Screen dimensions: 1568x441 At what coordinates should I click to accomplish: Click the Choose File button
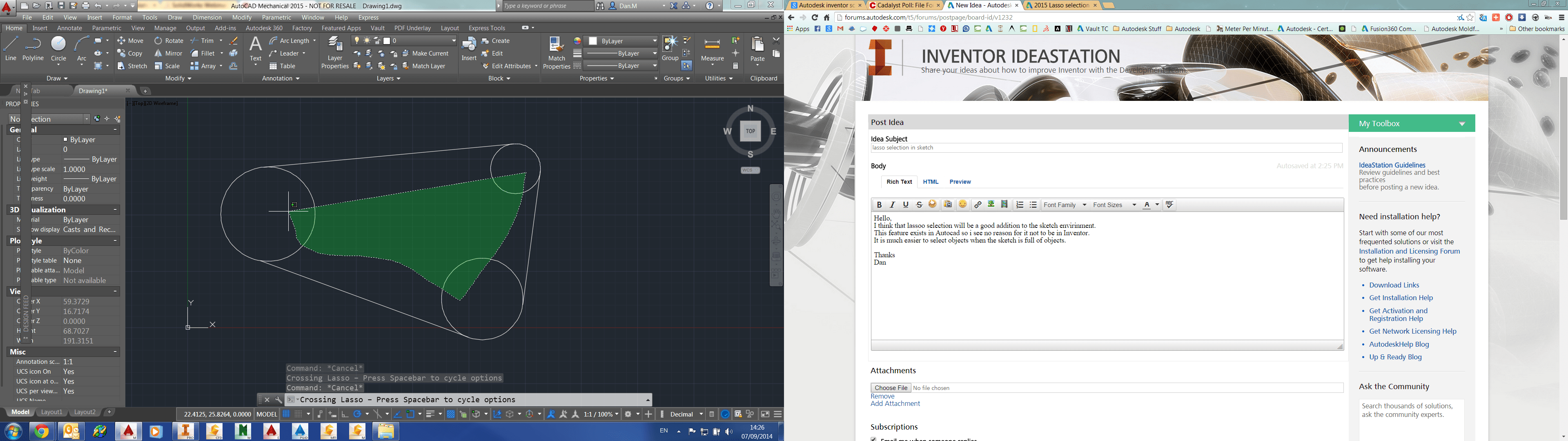[x=891, y=388]
